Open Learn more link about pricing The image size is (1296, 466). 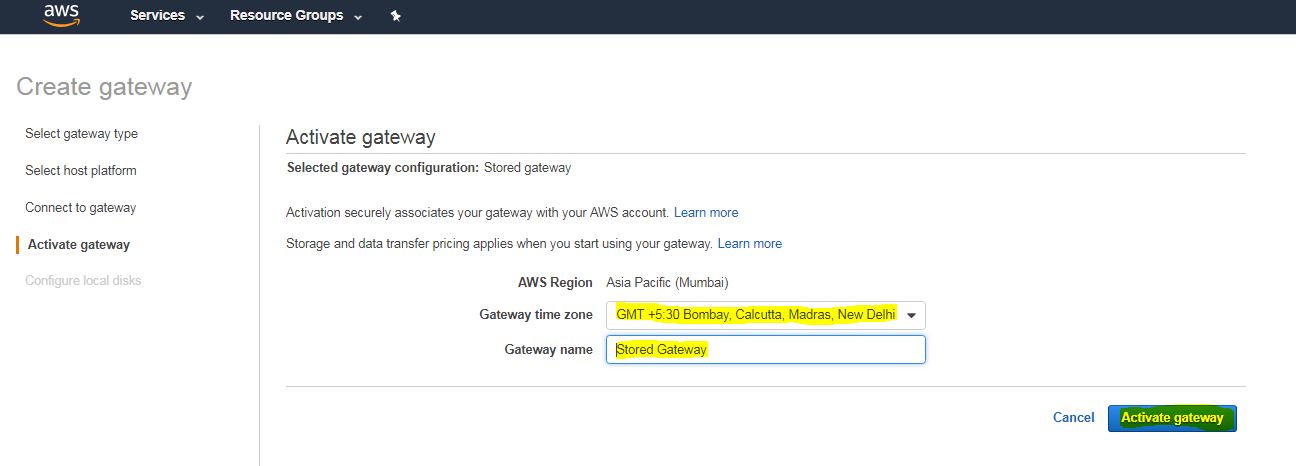(750, 244)
